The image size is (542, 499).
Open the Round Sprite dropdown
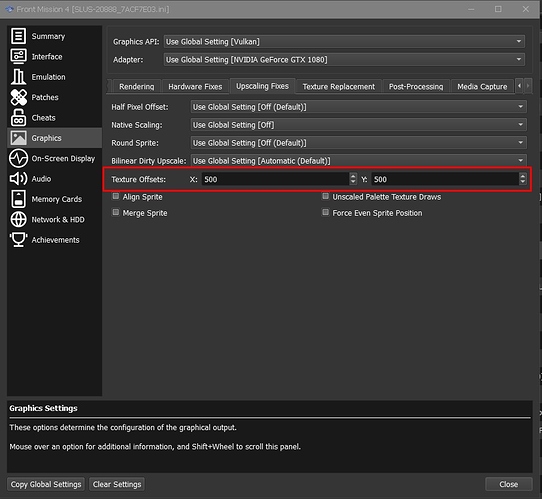pyautogui.click(x=358, y=143)
